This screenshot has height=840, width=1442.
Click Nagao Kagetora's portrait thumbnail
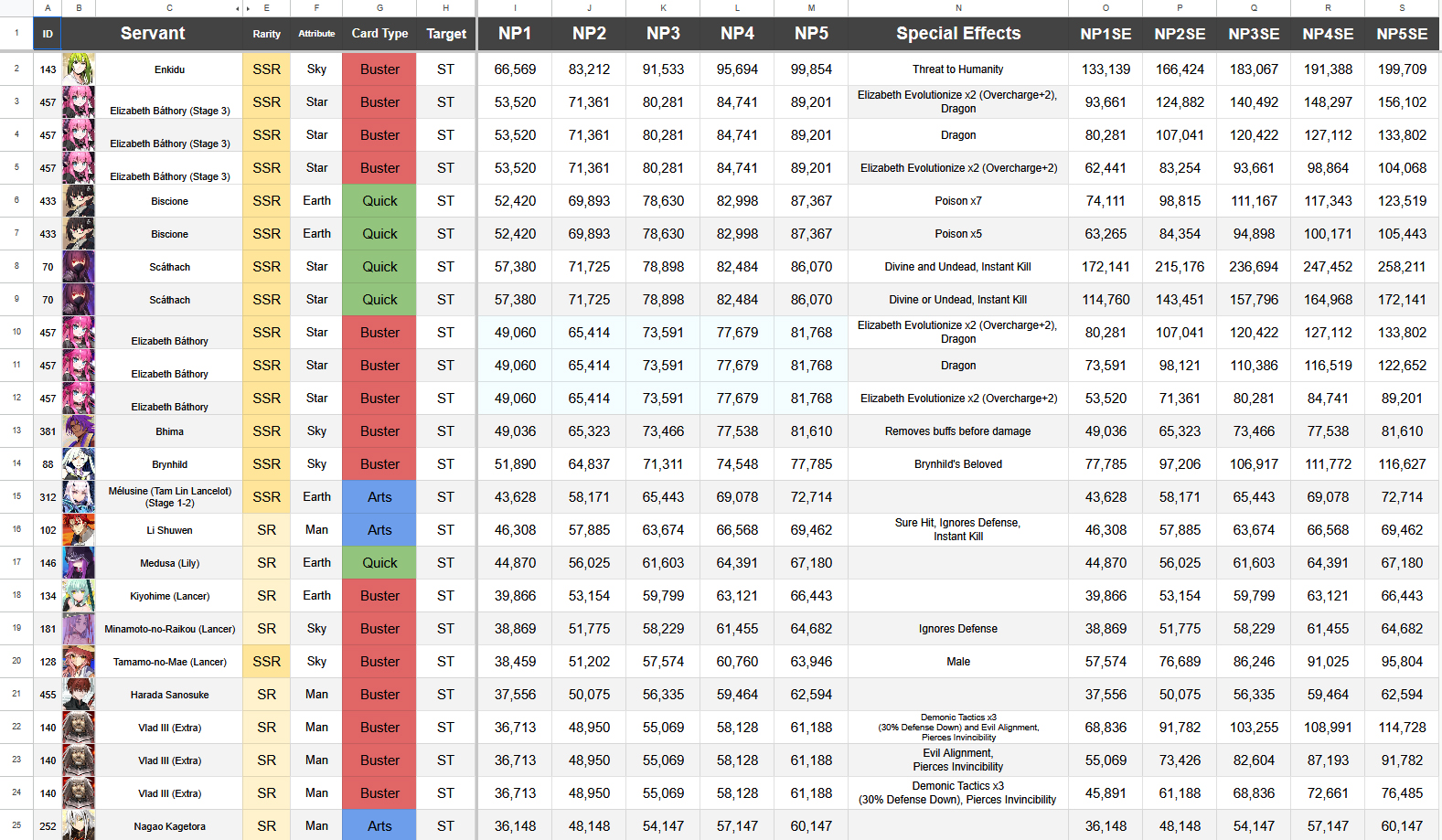click(x=79, y=825)
